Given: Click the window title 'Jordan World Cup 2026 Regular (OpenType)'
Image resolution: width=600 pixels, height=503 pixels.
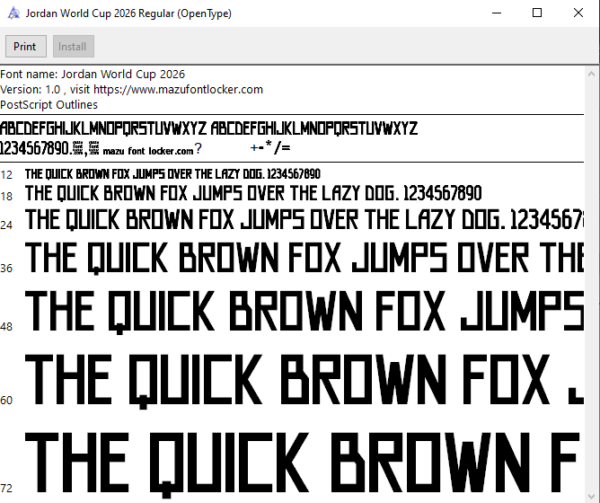Looking at the screenshot, I should [x=129, y=13].
